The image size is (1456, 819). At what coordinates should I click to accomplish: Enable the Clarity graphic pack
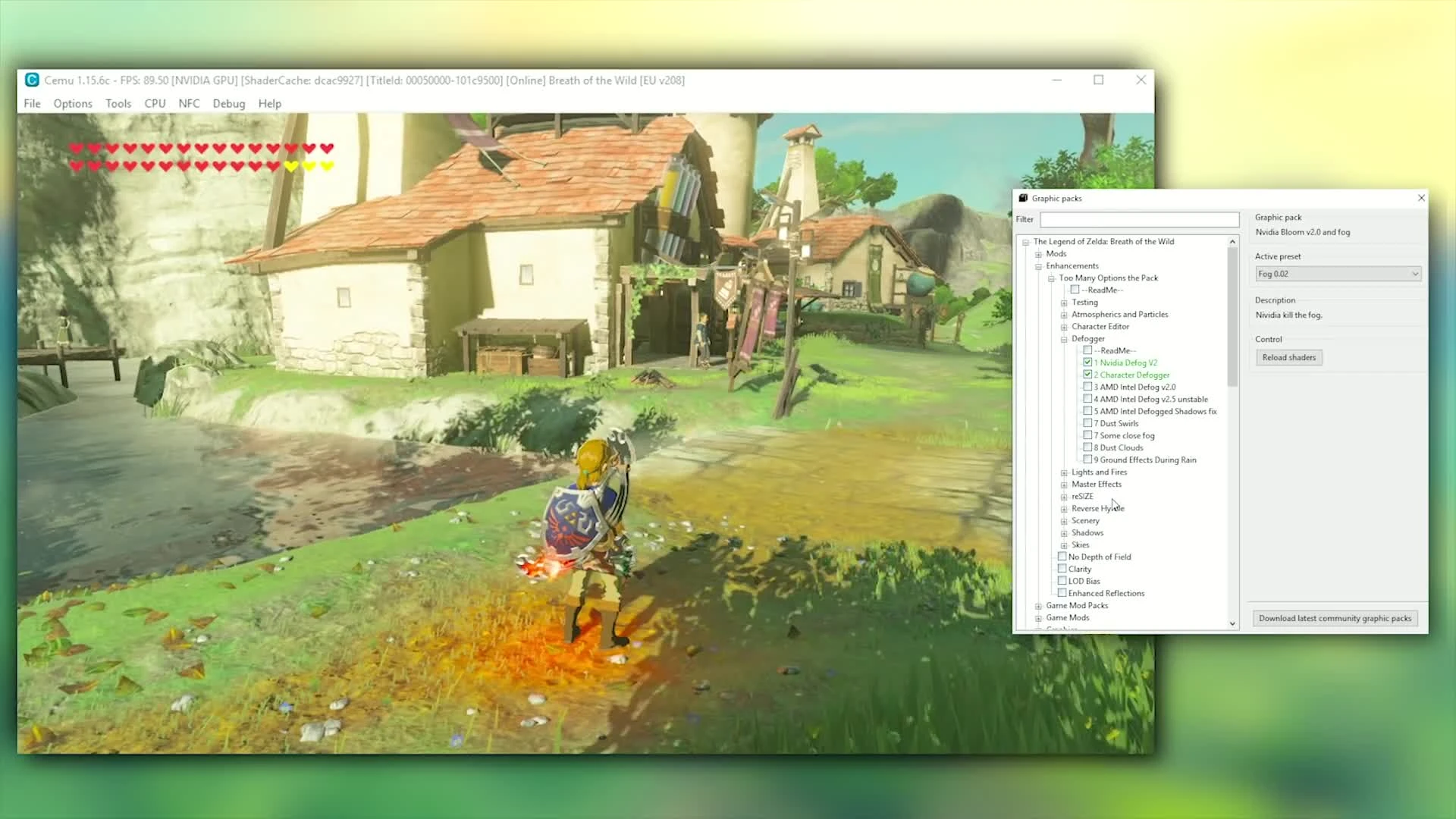(x=1062, y=568)
